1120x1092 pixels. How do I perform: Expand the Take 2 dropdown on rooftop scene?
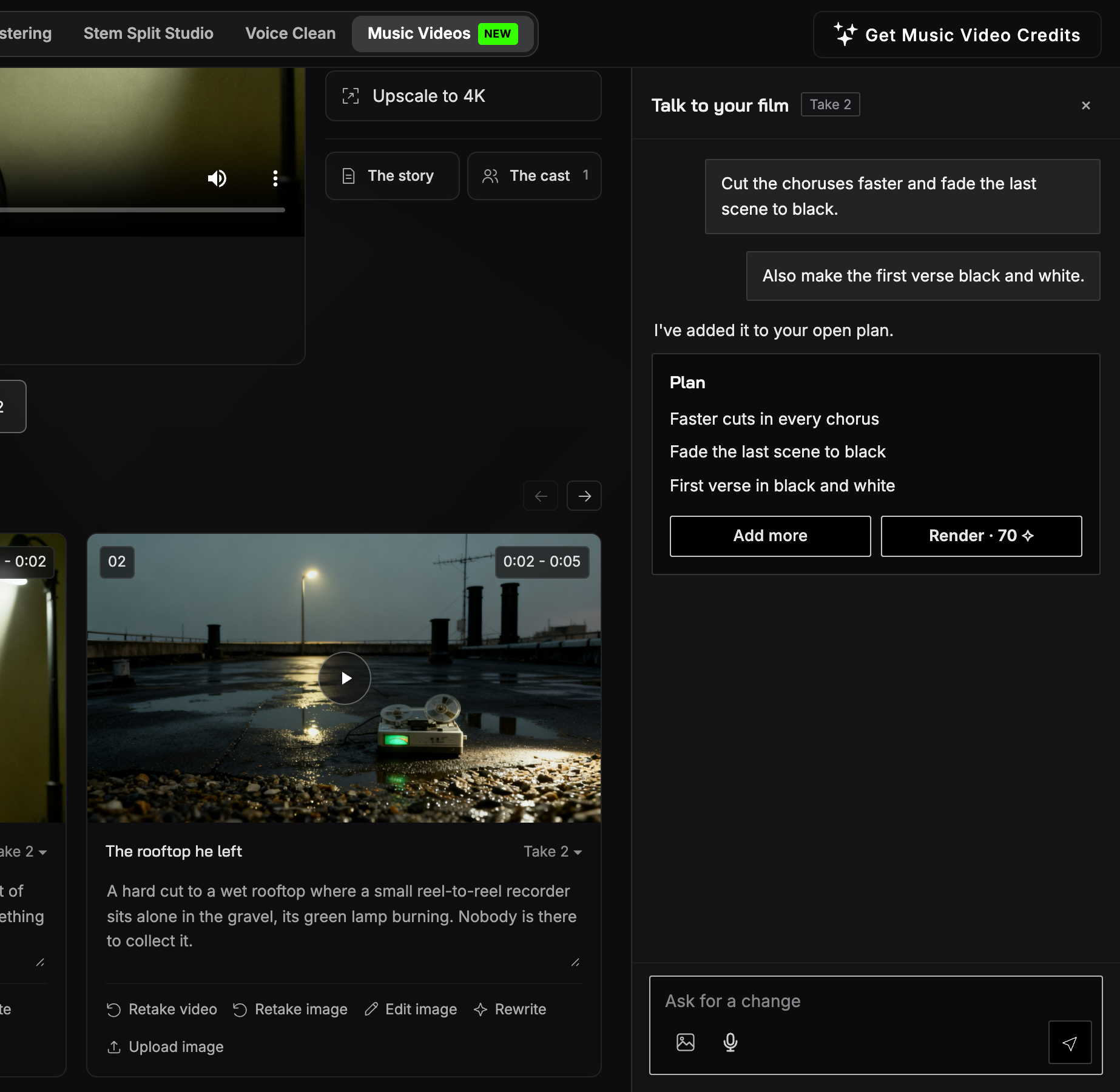(x=553, y=852)
